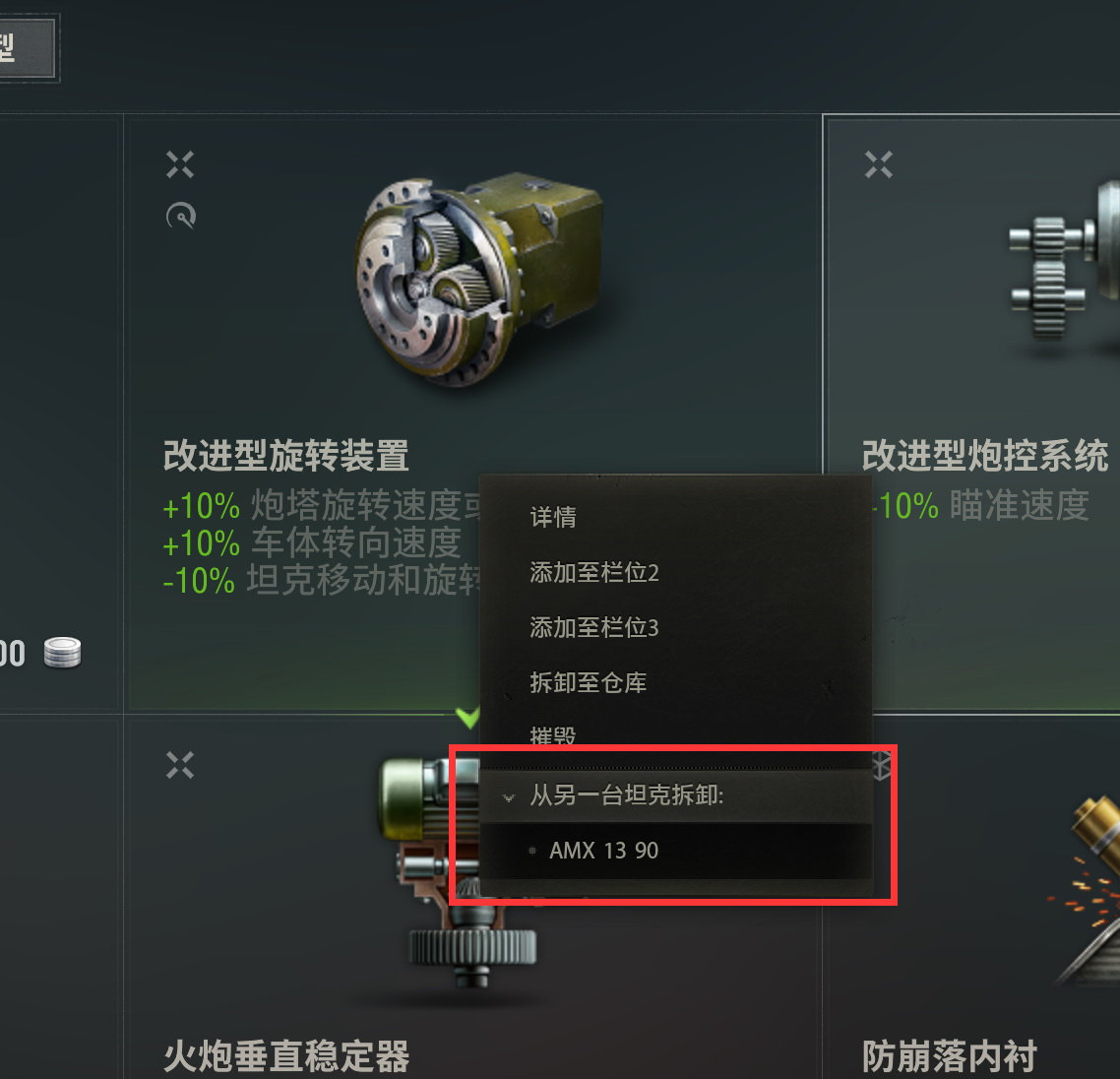Click the chevron beside 从另一台坦克拆卸
Screen dimensions: 1120x1079
509,797
